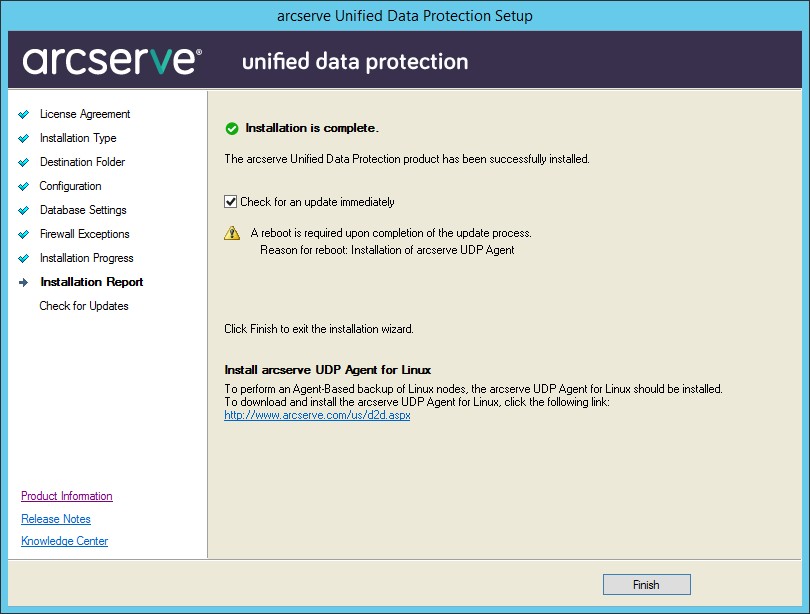Click the arcserve logo in header
Screen dimensions: 810x614
click(x=112, y=61)
